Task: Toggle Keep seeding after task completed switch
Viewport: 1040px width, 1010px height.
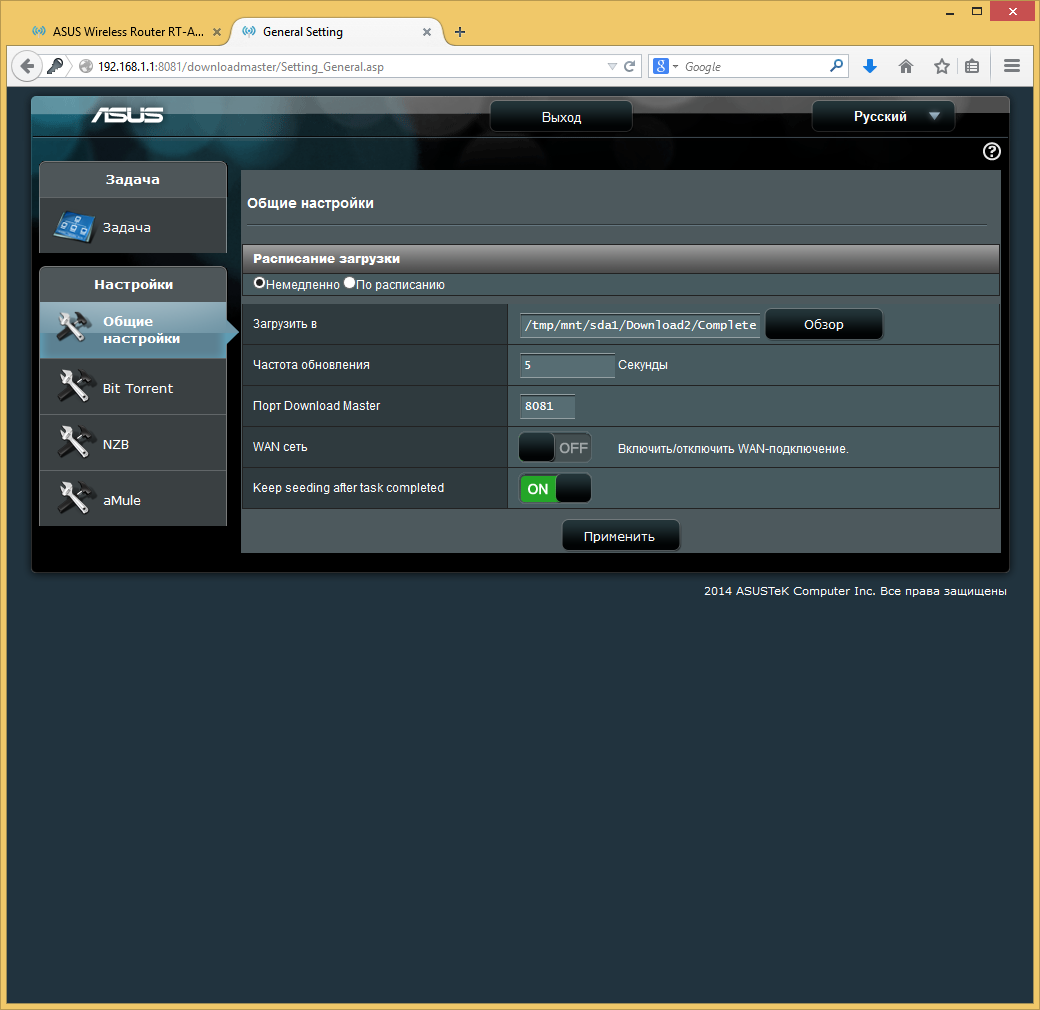Action: (554, 489)
